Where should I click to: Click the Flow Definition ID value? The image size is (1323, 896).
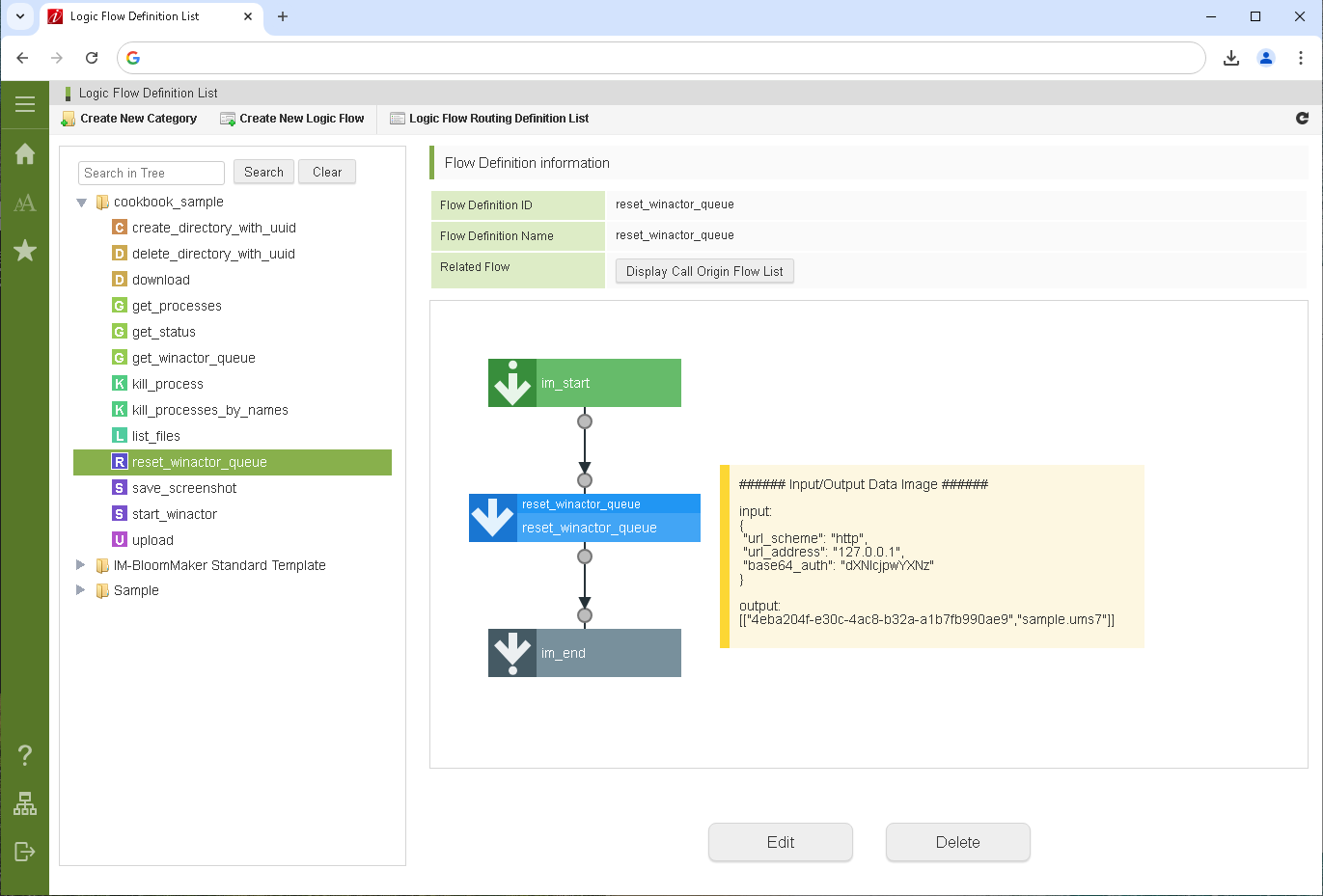pyautogui.click(x=675, y=204)
